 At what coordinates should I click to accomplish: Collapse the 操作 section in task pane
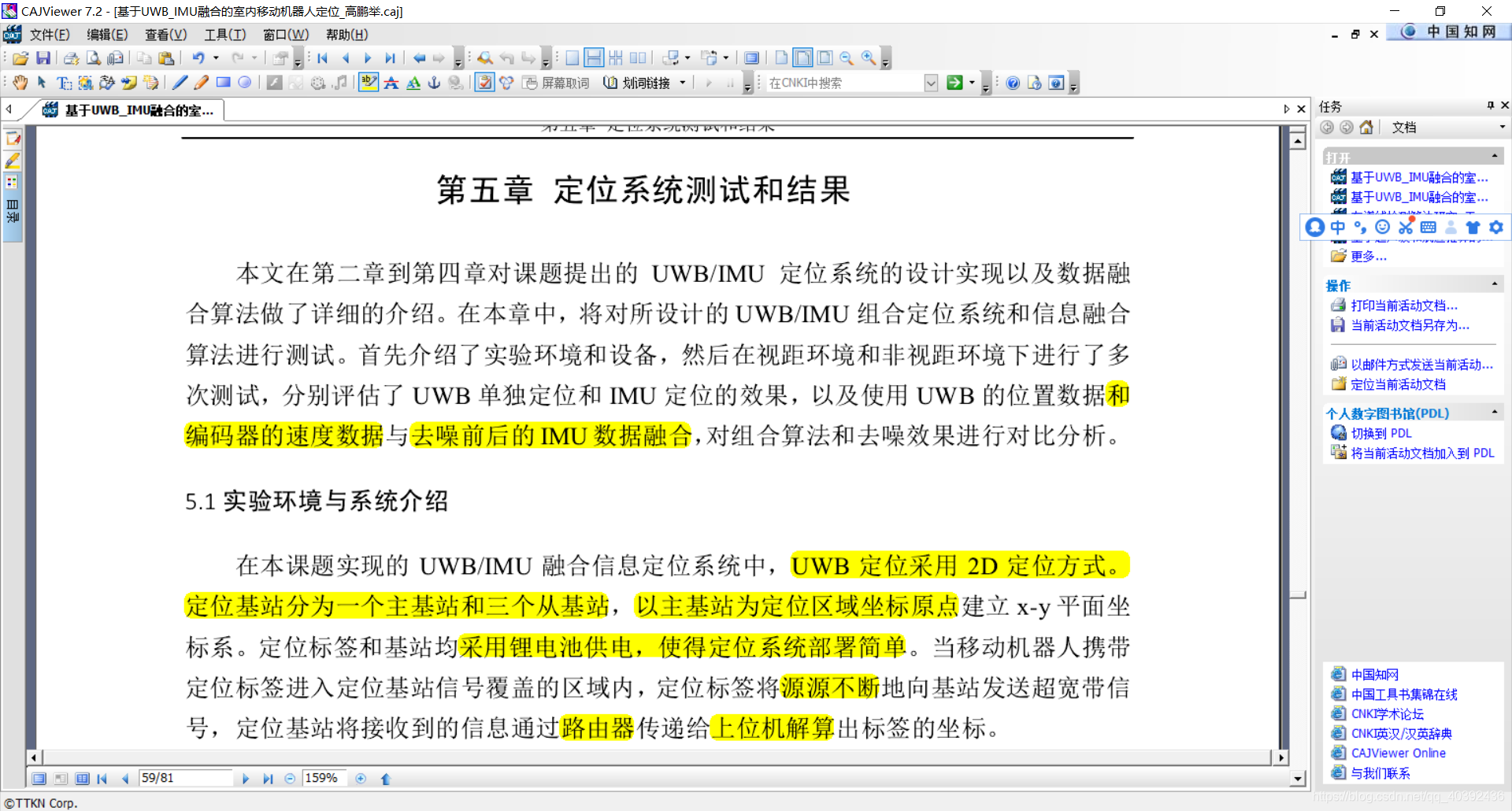click(x=1495, y=283)
